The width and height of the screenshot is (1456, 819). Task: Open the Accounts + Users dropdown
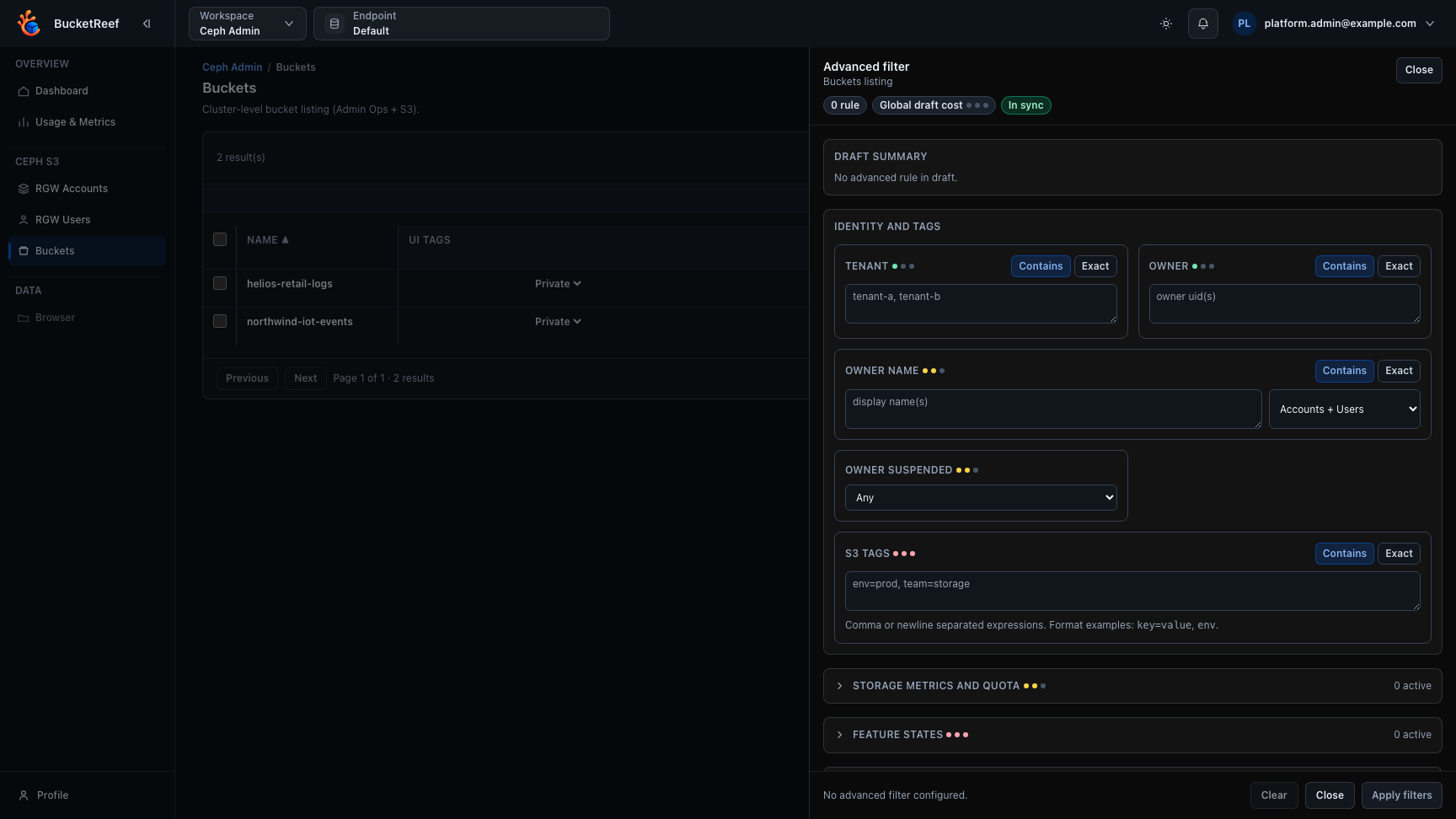1344,409
